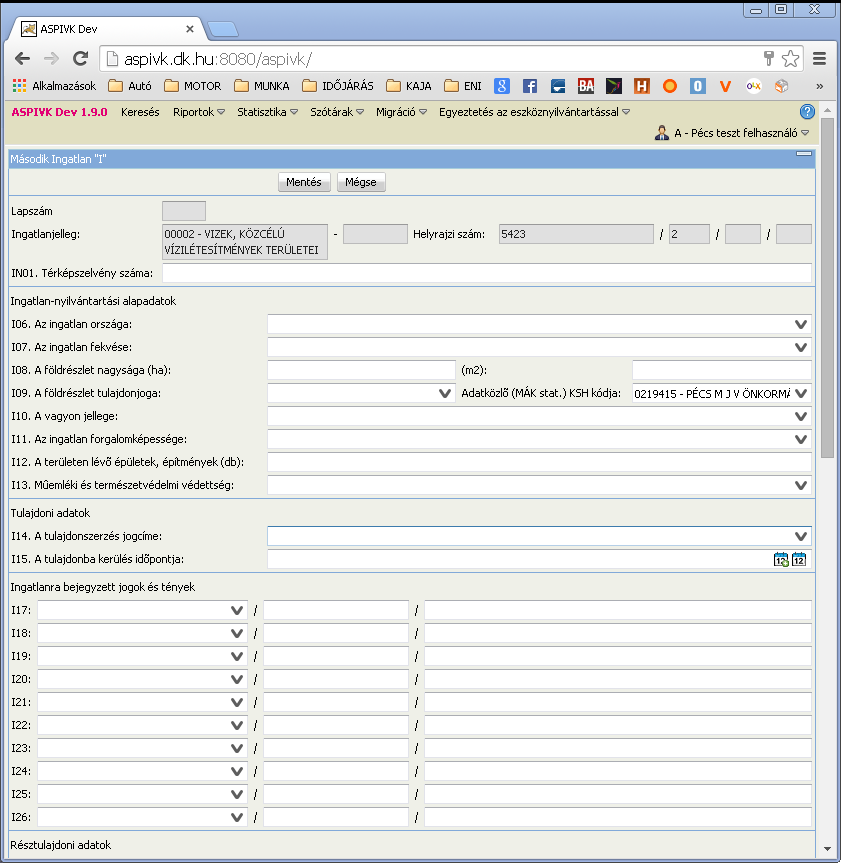This screenshot has width=841, height=863.
Task: Expand the I13 Műemléki védettség dropdown
Action: coord(801,485)
